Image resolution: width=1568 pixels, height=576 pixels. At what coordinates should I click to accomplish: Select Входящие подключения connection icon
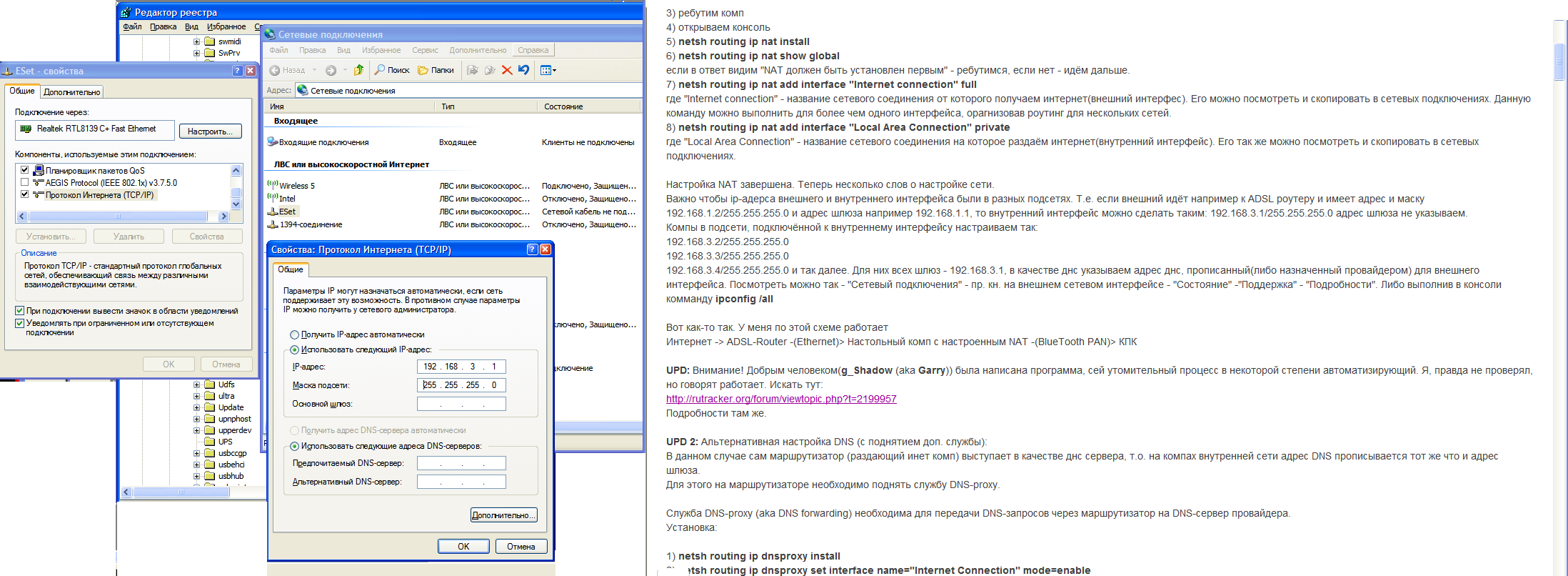pos(272,142)
